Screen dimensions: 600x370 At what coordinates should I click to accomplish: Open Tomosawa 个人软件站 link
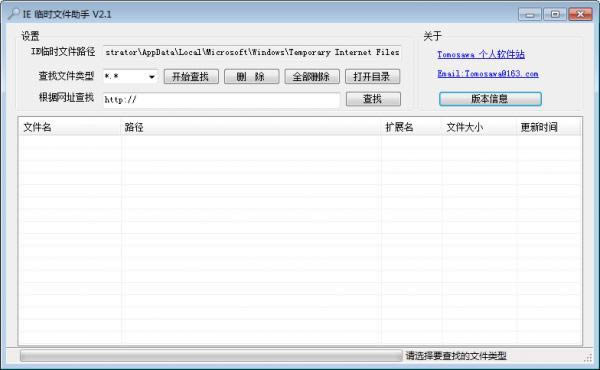(481, 54)
